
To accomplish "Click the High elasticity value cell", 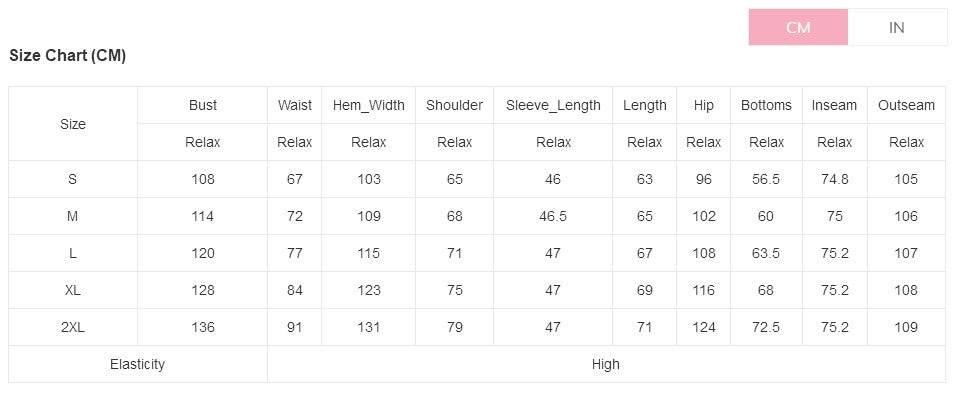I will coord(606,364).
